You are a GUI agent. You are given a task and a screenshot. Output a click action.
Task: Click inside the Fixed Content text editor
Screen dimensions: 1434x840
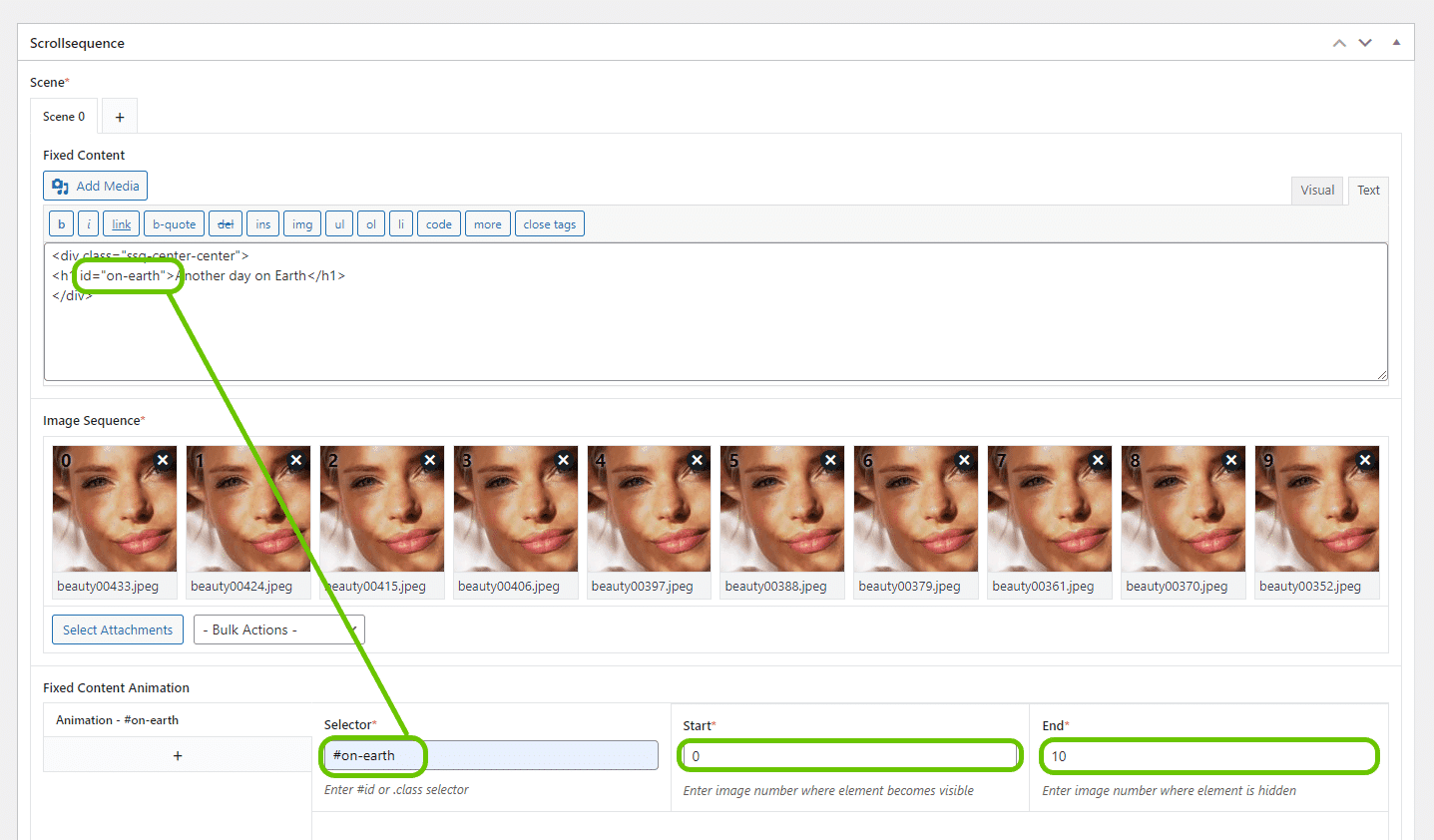716,311
